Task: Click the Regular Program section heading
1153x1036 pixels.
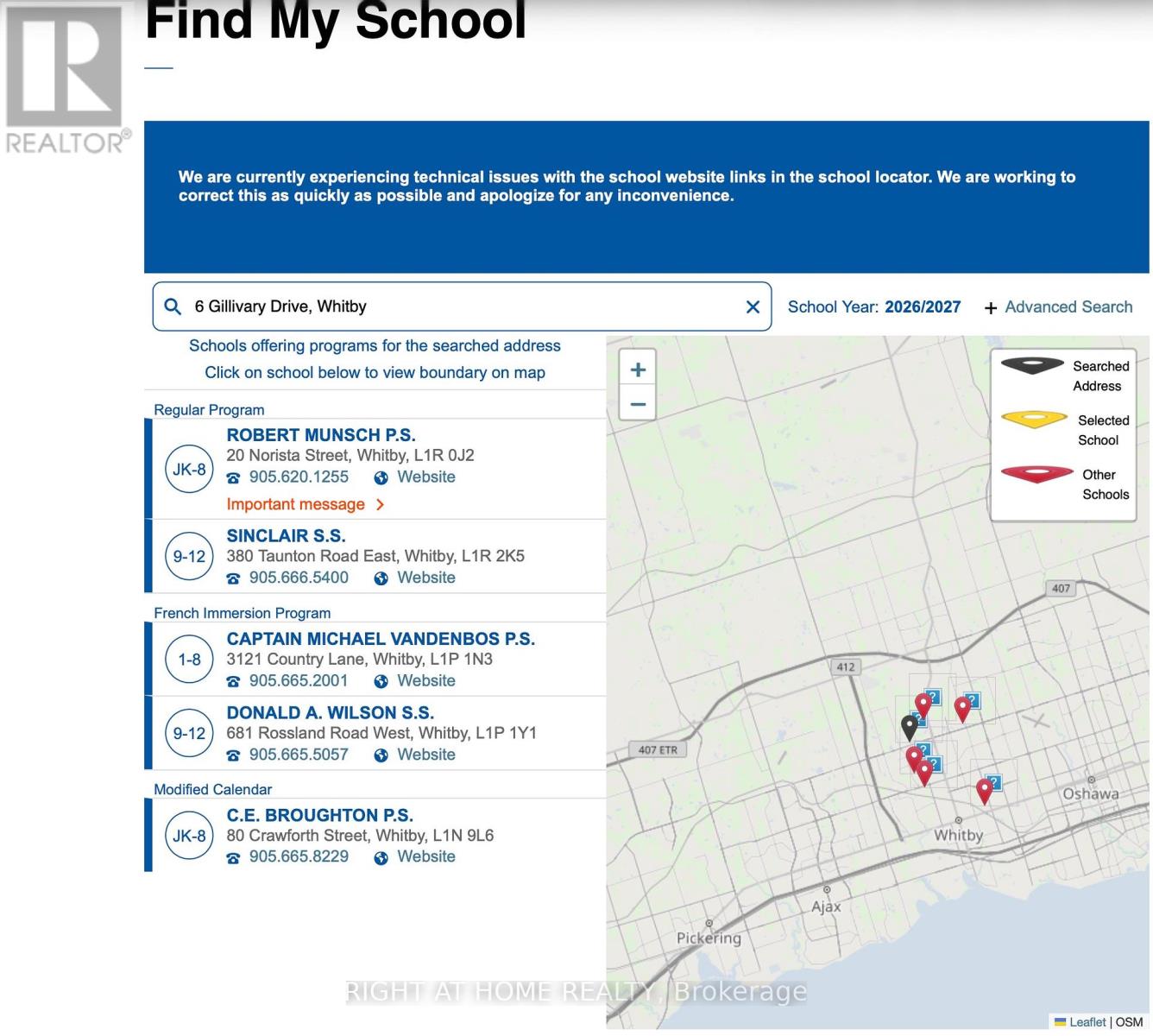Action: pos(209,410)
